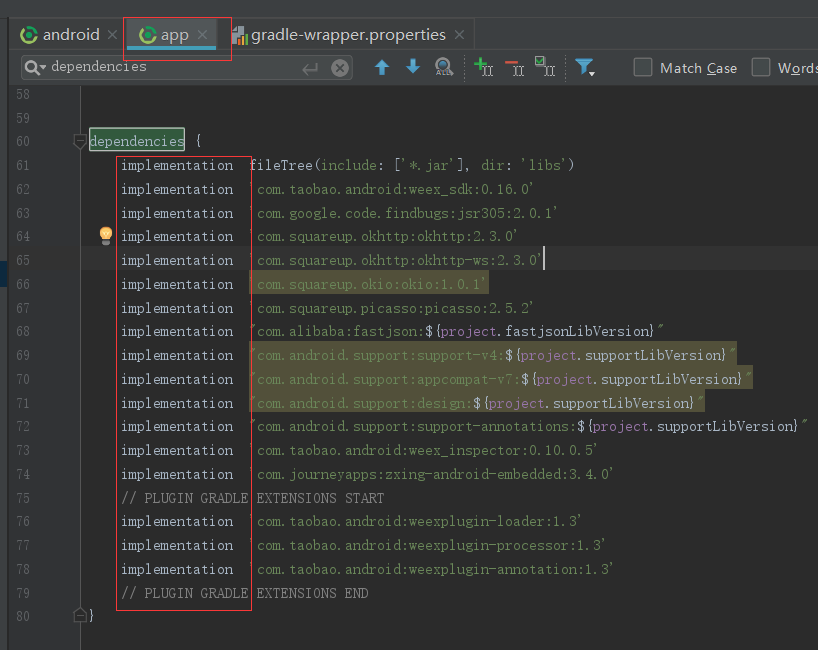Screen dimensions: 818x650
Task: Close the app tab
Action: [202, 35]
